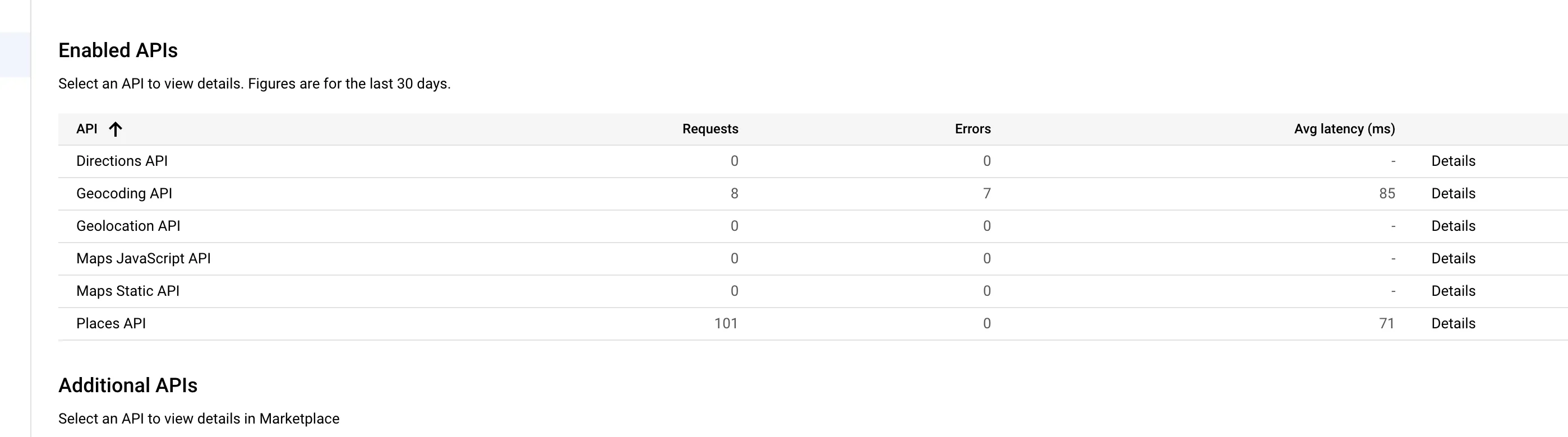Open Details for Directions API

coord(1453,161)
